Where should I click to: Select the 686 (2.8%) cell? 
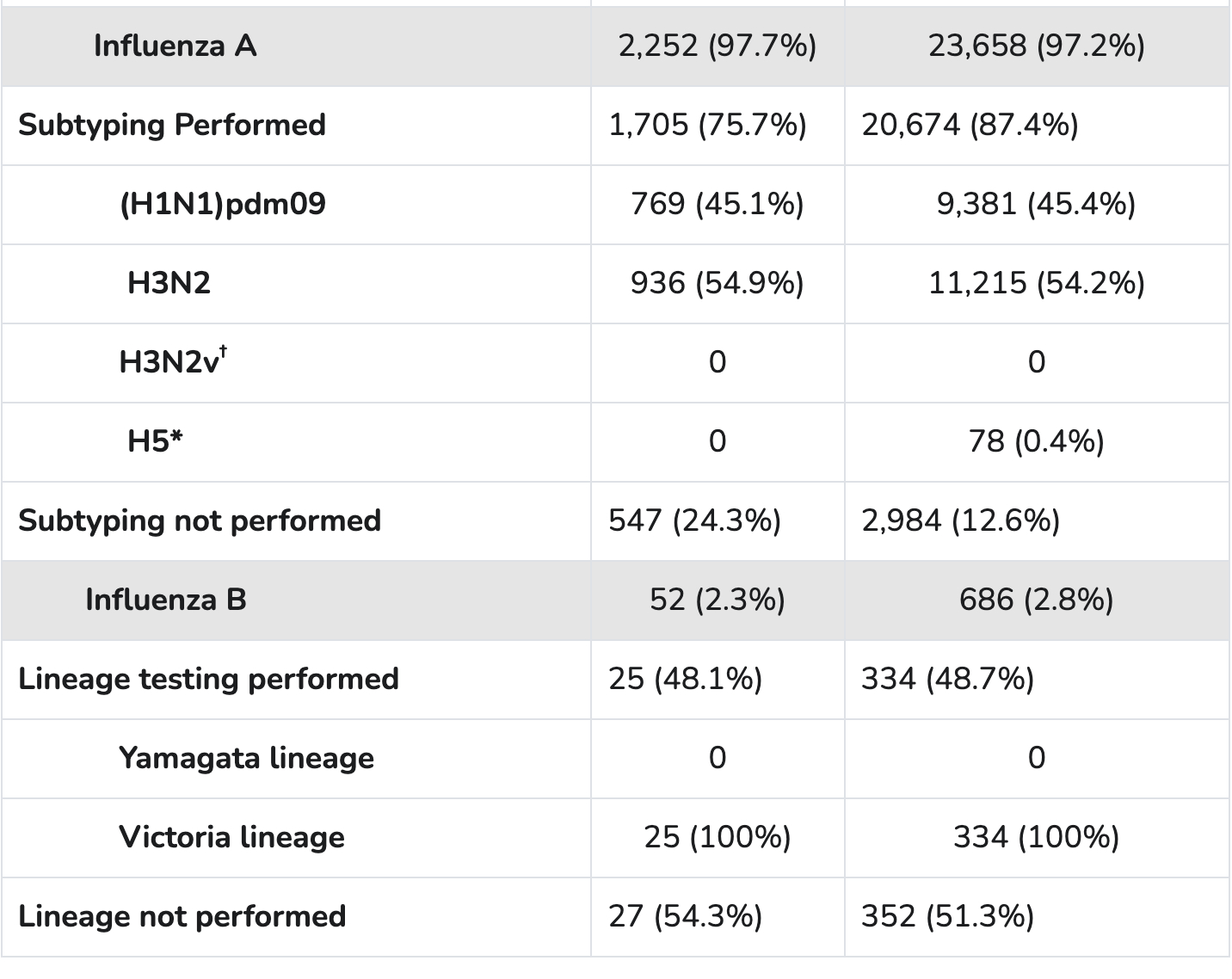[x=1036, y=600]
